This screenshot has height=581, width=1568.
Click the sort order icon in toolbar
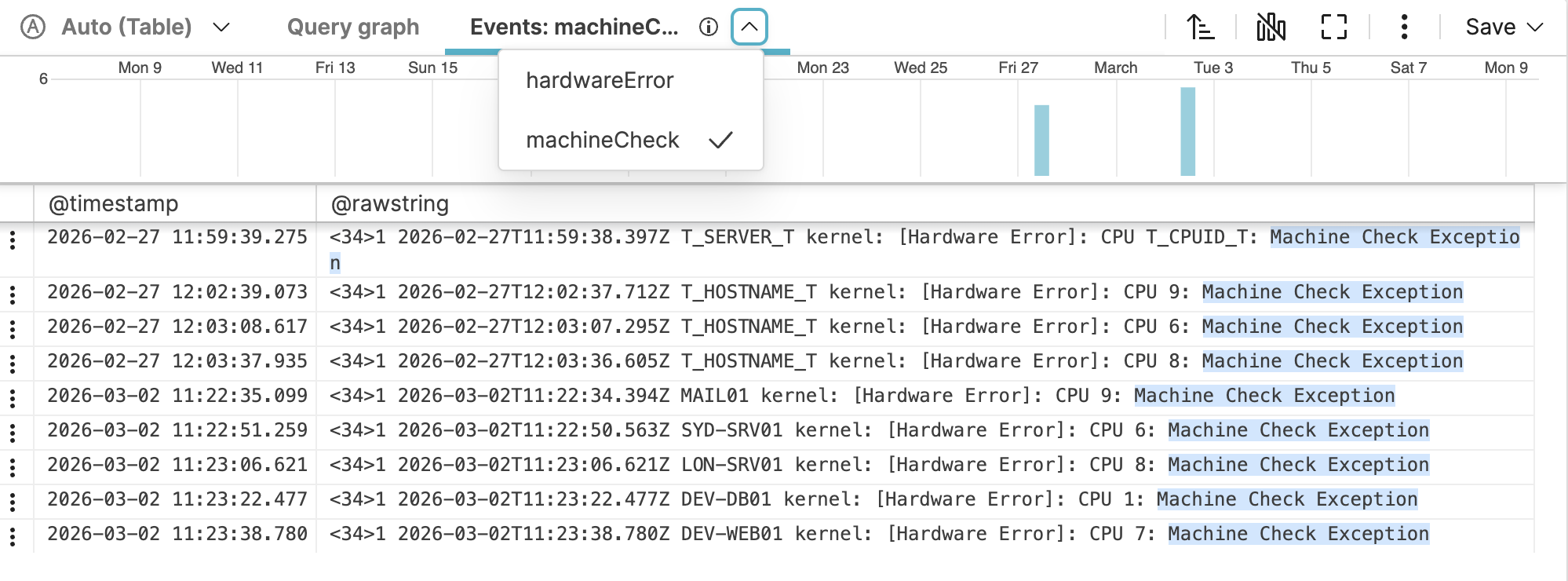click(x=1200, y=27)
